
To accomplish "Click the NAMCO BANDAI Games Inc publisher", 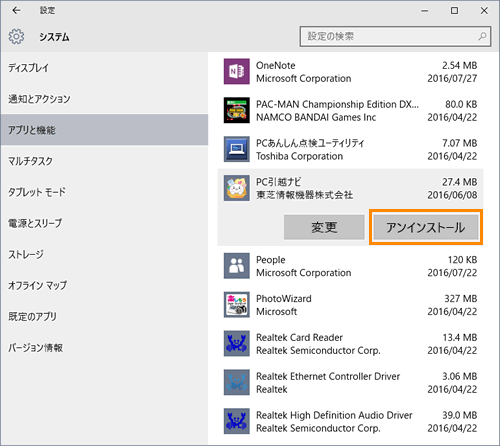I will tap(316, 117).
